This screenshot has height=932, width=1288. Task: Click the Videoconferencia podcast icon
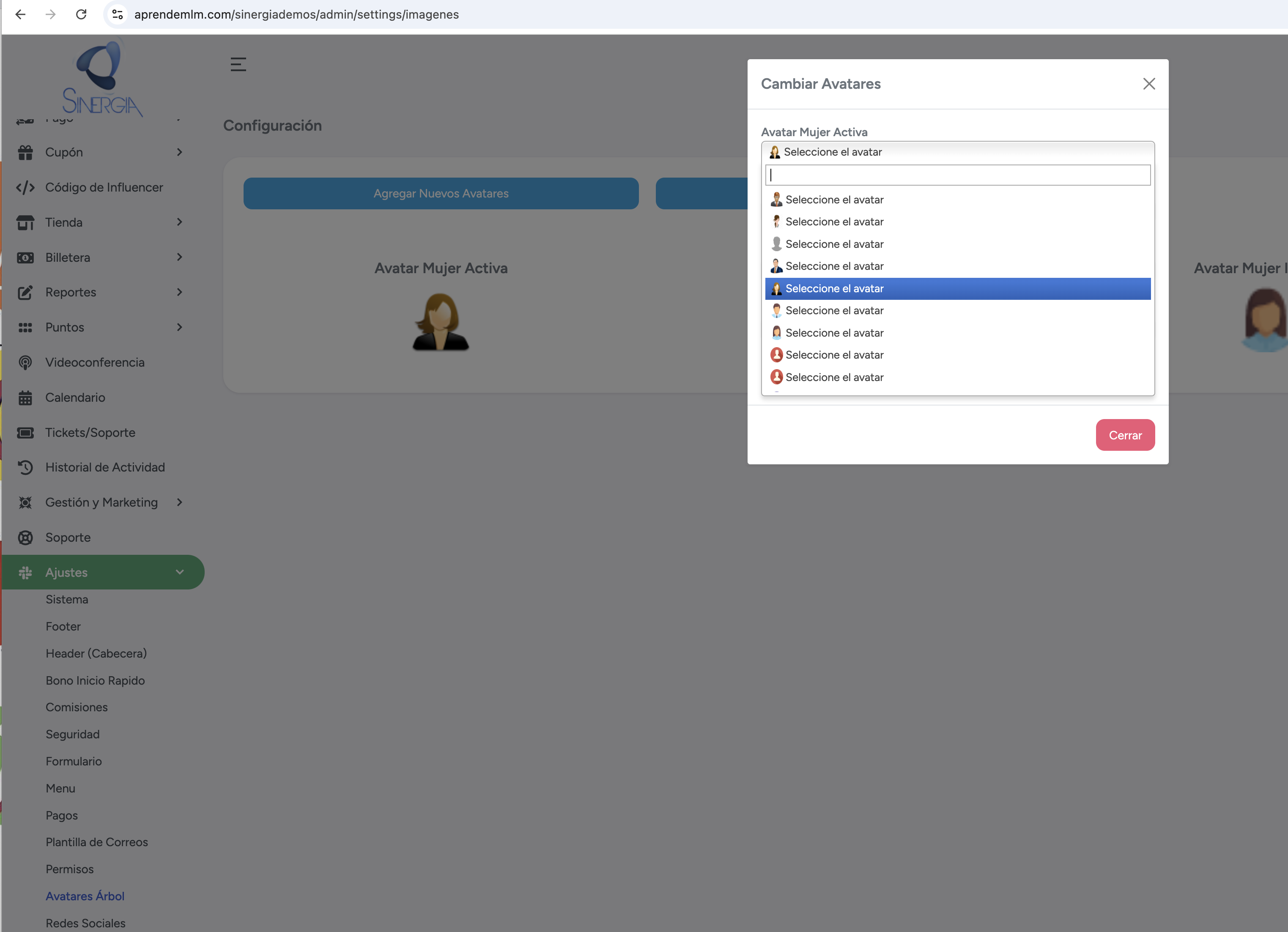[x=25, y=362]
